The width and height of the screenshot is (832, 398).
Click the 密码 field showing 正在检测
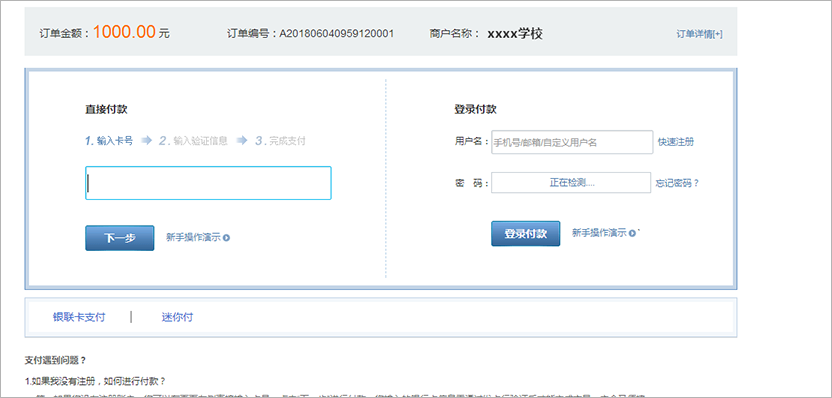(571, 183)
